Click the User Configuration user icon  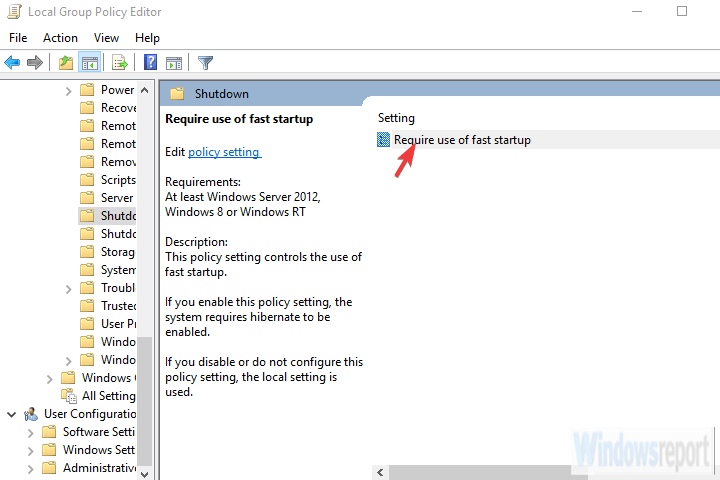(x=31, y=414)
